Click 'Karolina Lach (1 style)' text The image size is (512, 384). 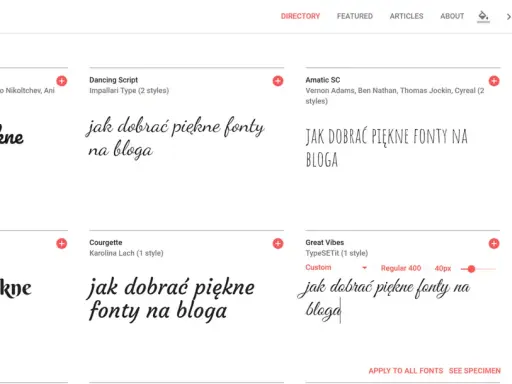pyautogui.click(x=126, y=253)
